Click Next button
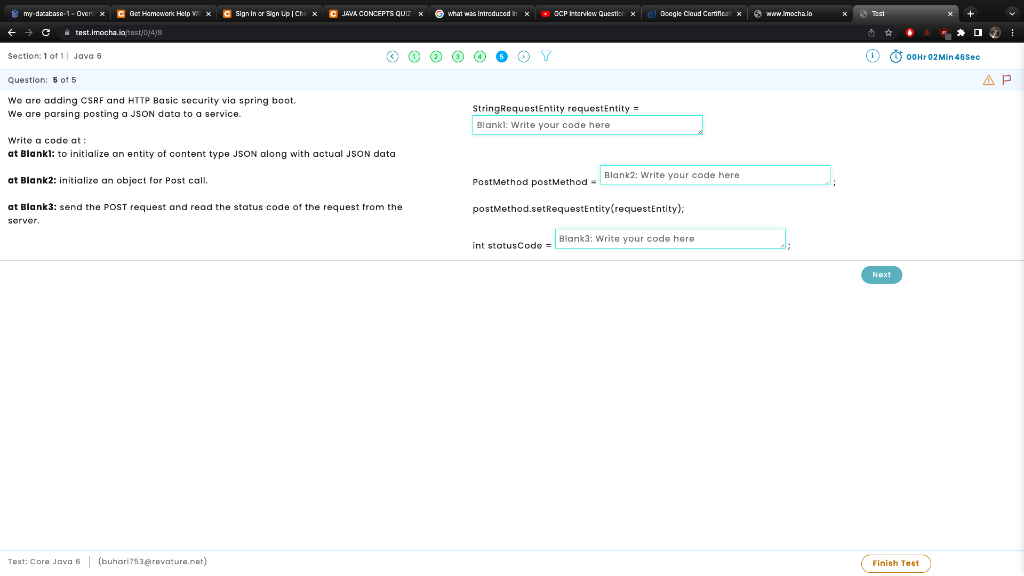 tap(881, 275)
